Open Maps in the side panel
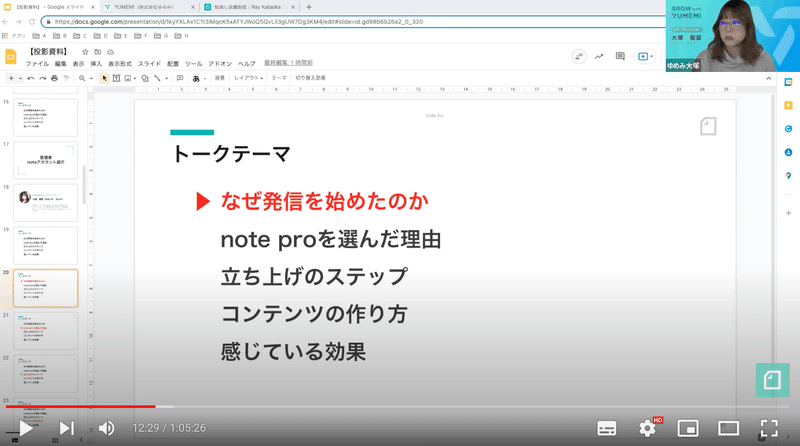 [x=788, y=176]
